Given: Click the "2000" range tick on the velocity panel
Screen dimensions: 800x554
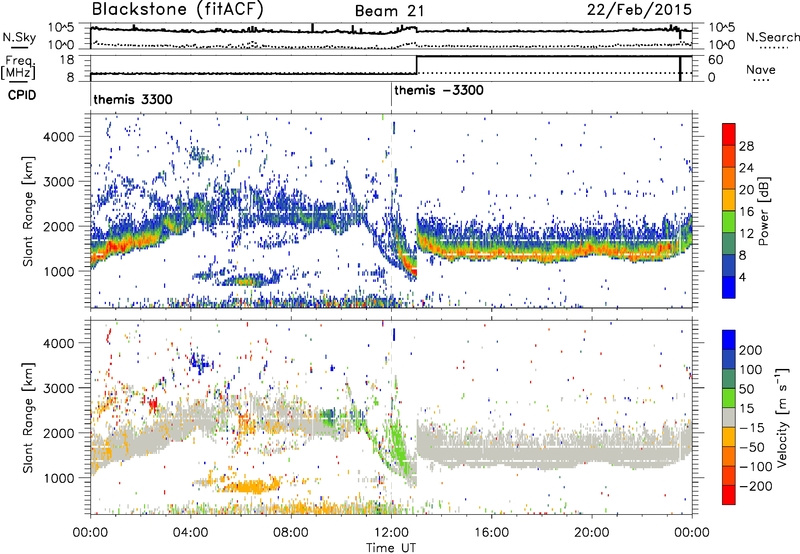Looking at the screenshot, I should 59,433.
